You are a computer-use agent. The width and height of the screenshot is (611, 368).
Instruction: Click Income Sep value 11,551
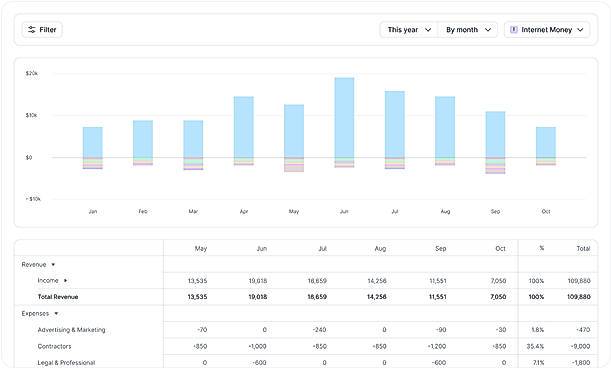coord(438,281)
